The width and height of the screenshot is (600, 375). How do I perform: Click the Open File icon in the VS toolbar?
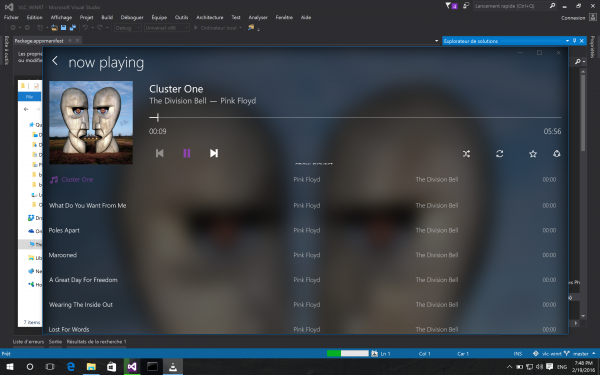[54, 28]
